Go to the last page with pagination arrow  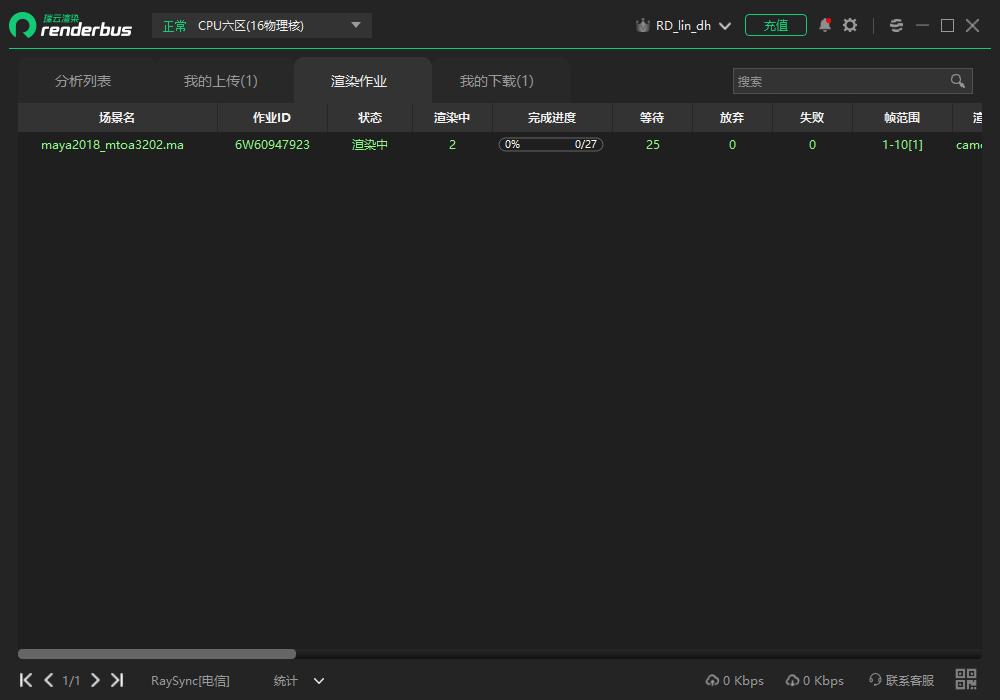(117, 679)
